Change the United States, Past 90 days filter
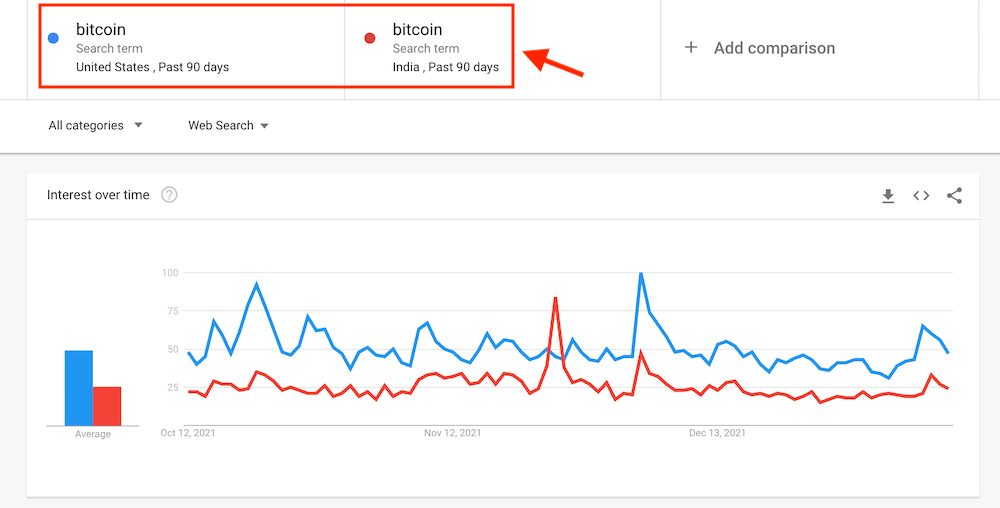The height and width of the screenshot is (508, 1000). click(x=152, y=67)
